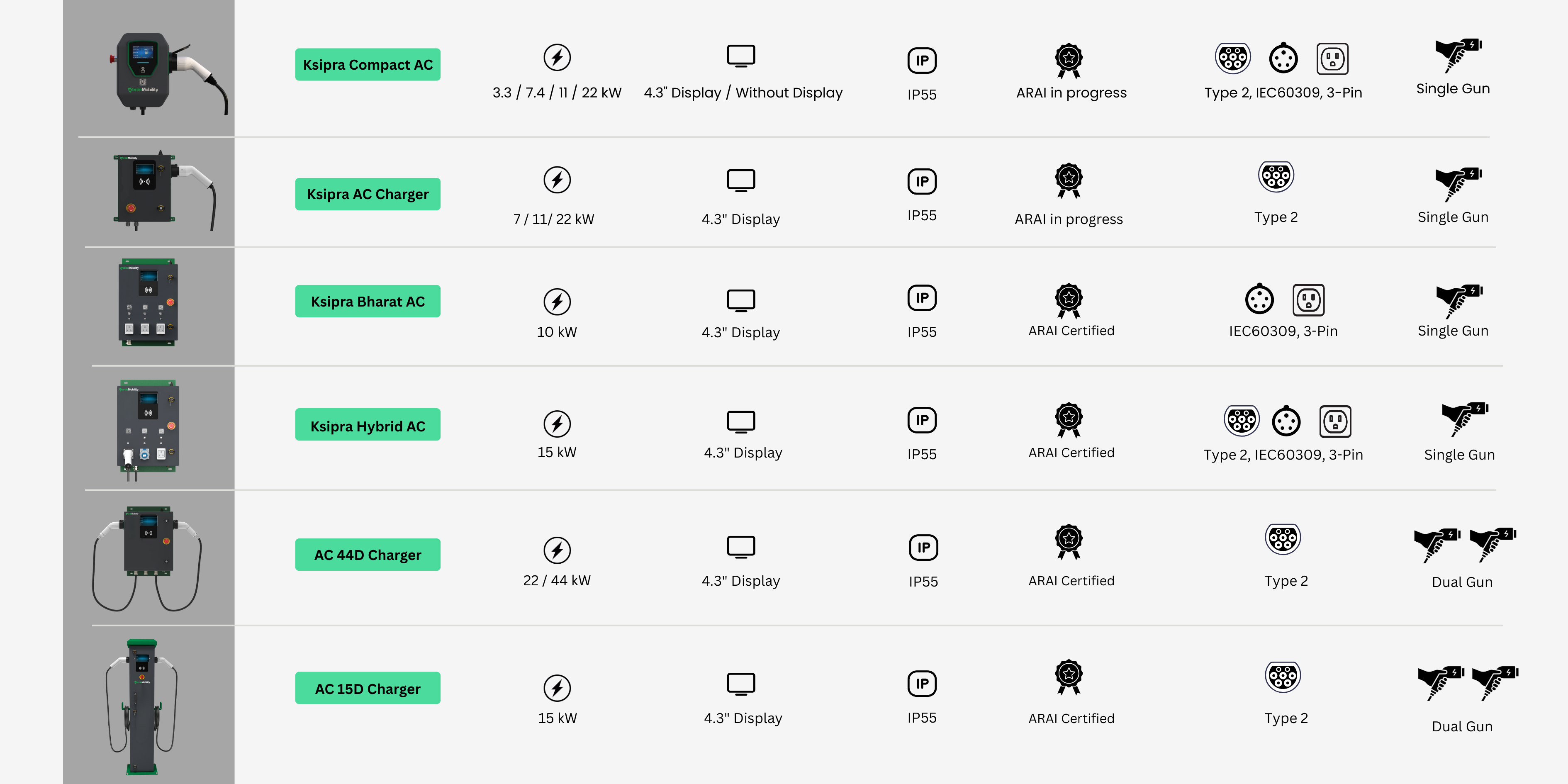
Task: Select the AC 44D Charger label
Action: click(x=368, y=555)
